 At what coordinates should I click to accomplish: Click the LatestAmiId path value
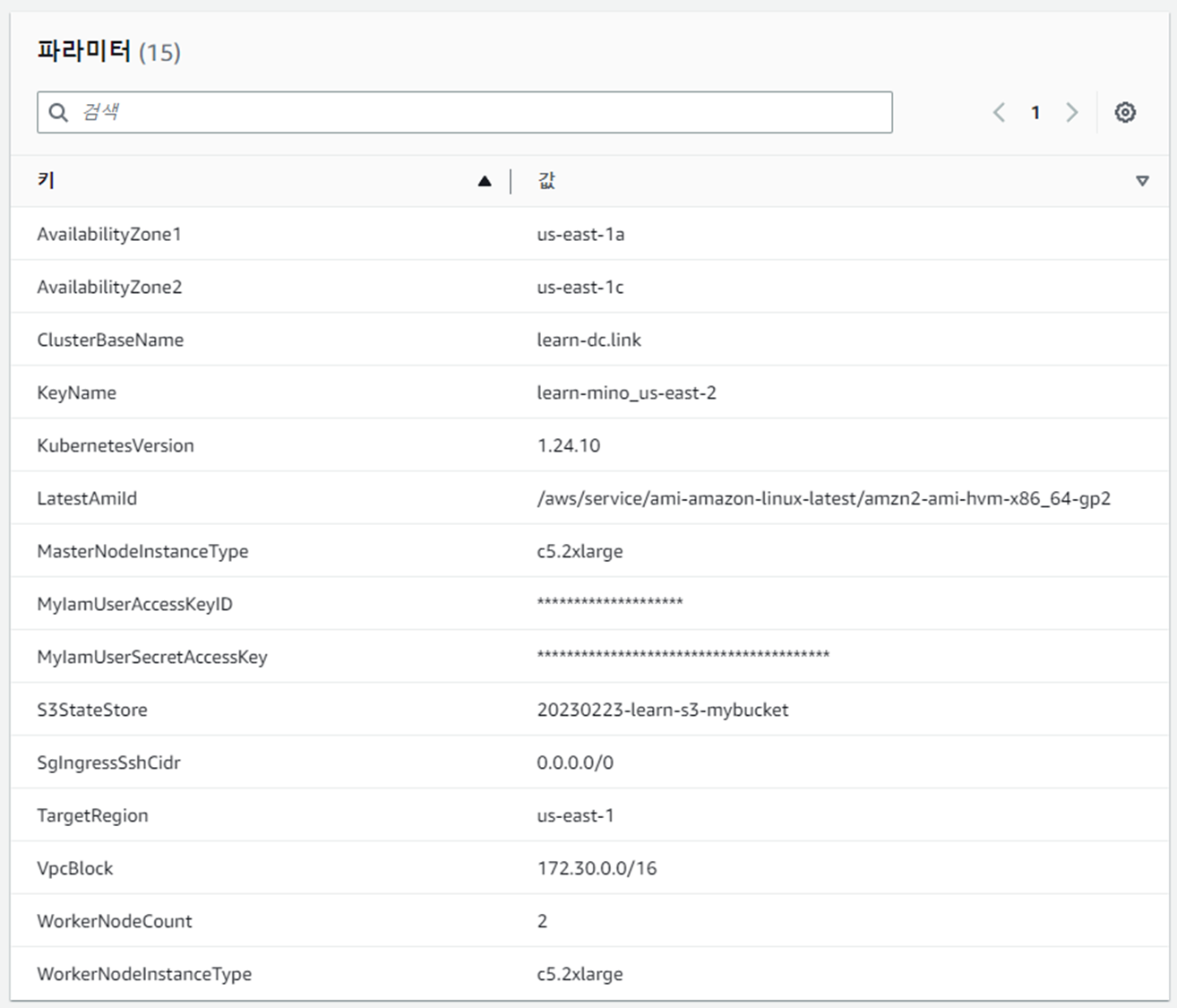[823, 498]
